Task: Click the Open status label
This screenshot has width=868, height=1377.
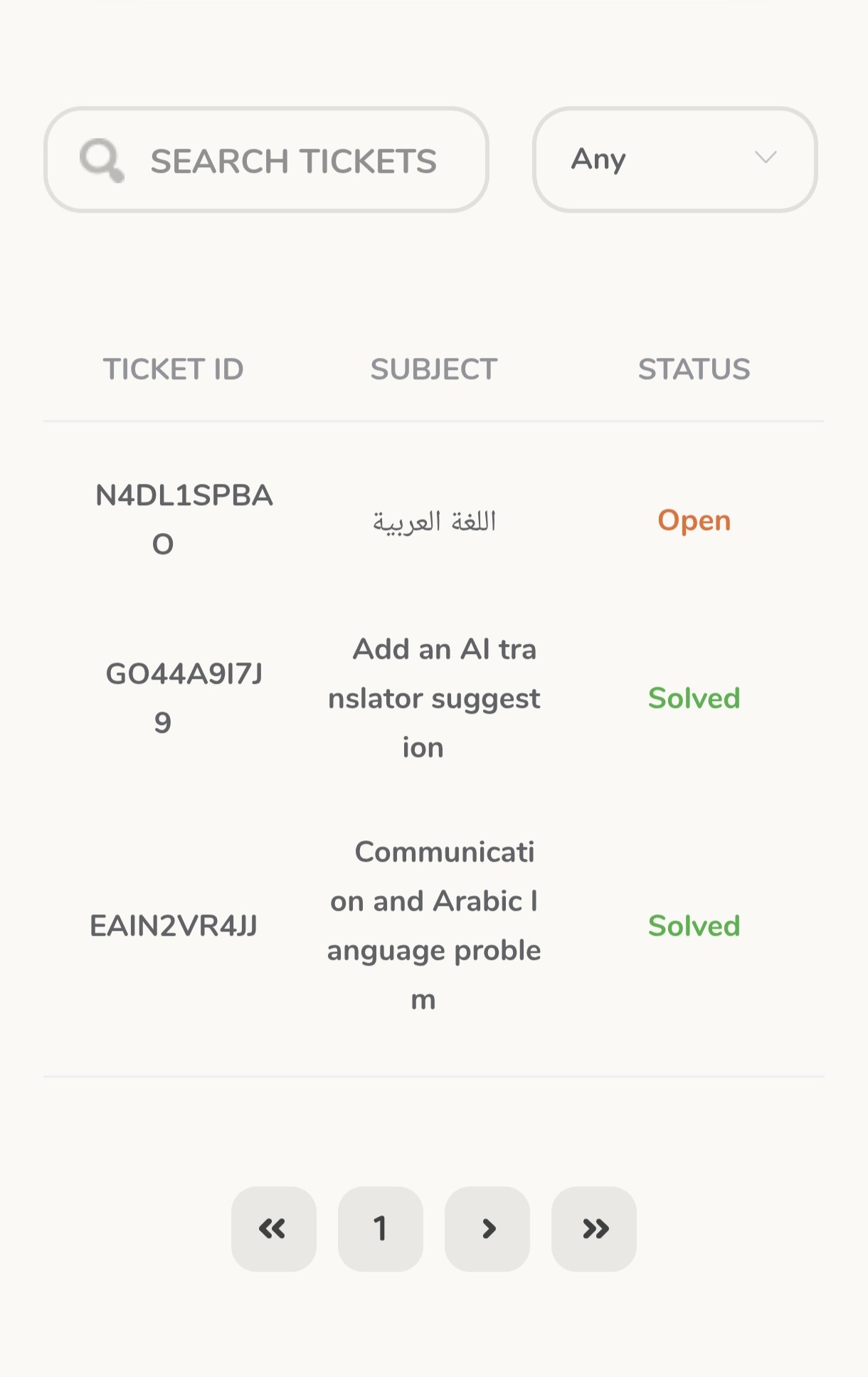Action: click(x=694, y=521)
